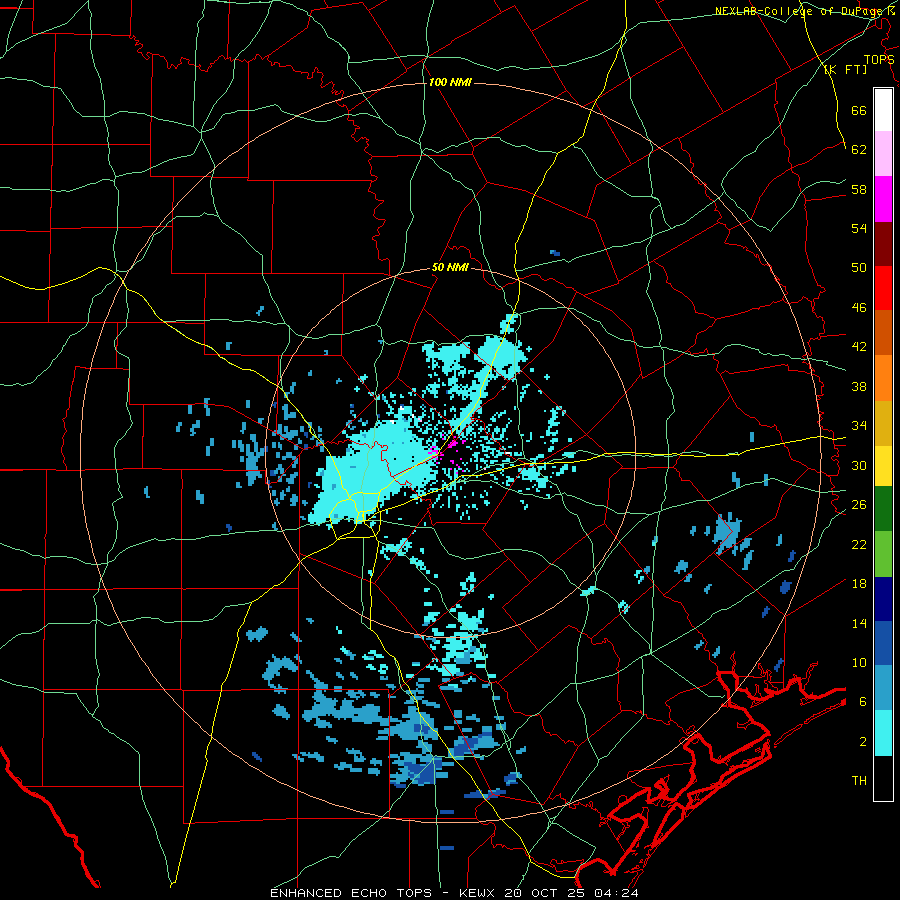Click the 50 NMI range ring label
This screenshot has width=900, height=900.
click(450, 267)
